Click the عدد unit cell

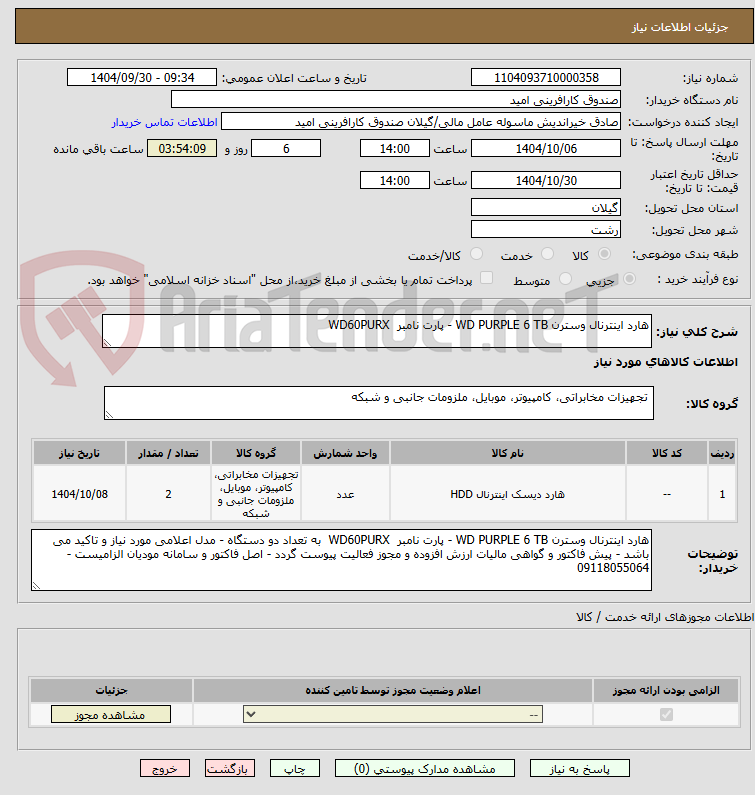pos(345,493)
